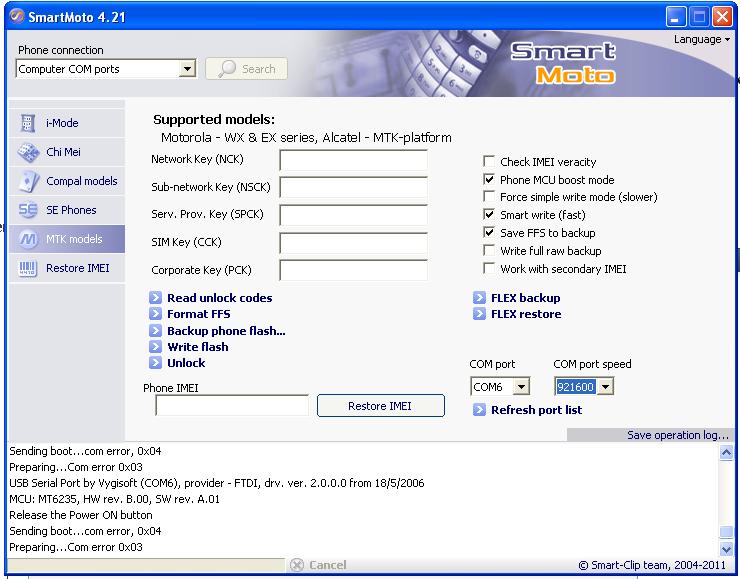This screenshot has width=740, height=579.
Task: Switch to the i-Mode section
Action: tap(67, 123)
